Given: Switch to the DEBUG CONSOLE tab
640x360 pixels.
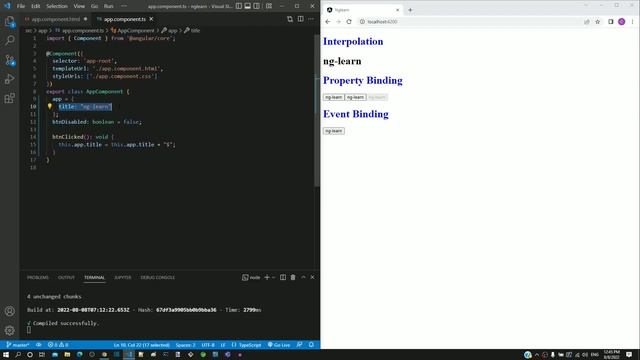Looking at the screenshot, I should 158,278.
